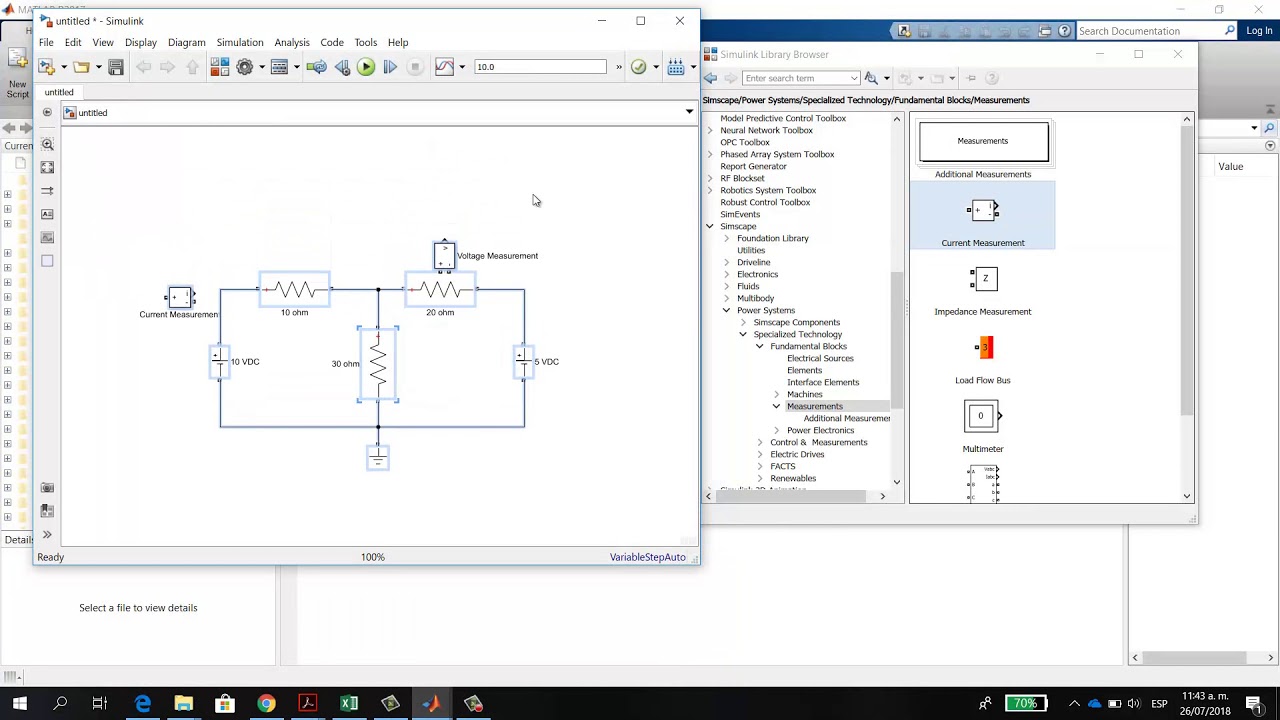The width and height of the screenshot is (1280, 720).
Task: Click VariableStepAuto solver link in status bar
Action: click(648, 557)
